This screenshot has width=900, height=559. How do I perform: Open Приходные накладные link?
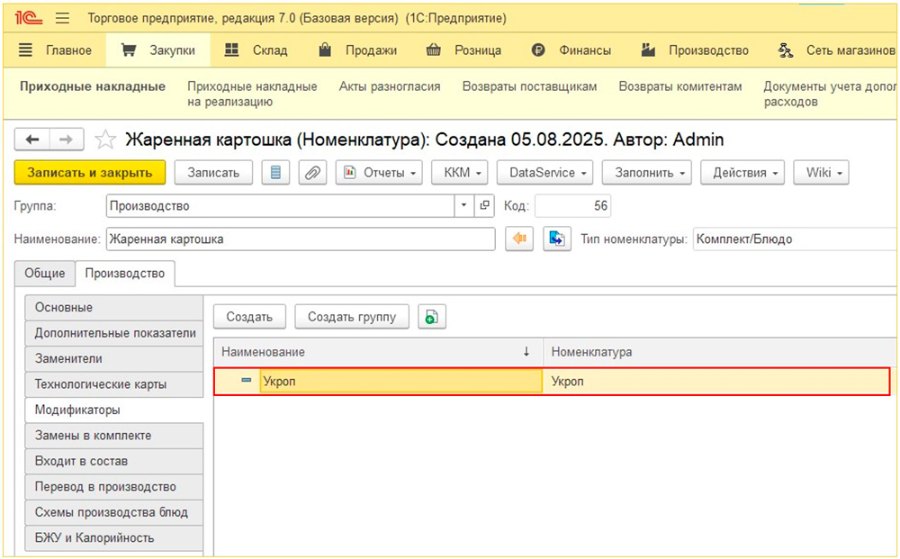[x=92, y=87]
